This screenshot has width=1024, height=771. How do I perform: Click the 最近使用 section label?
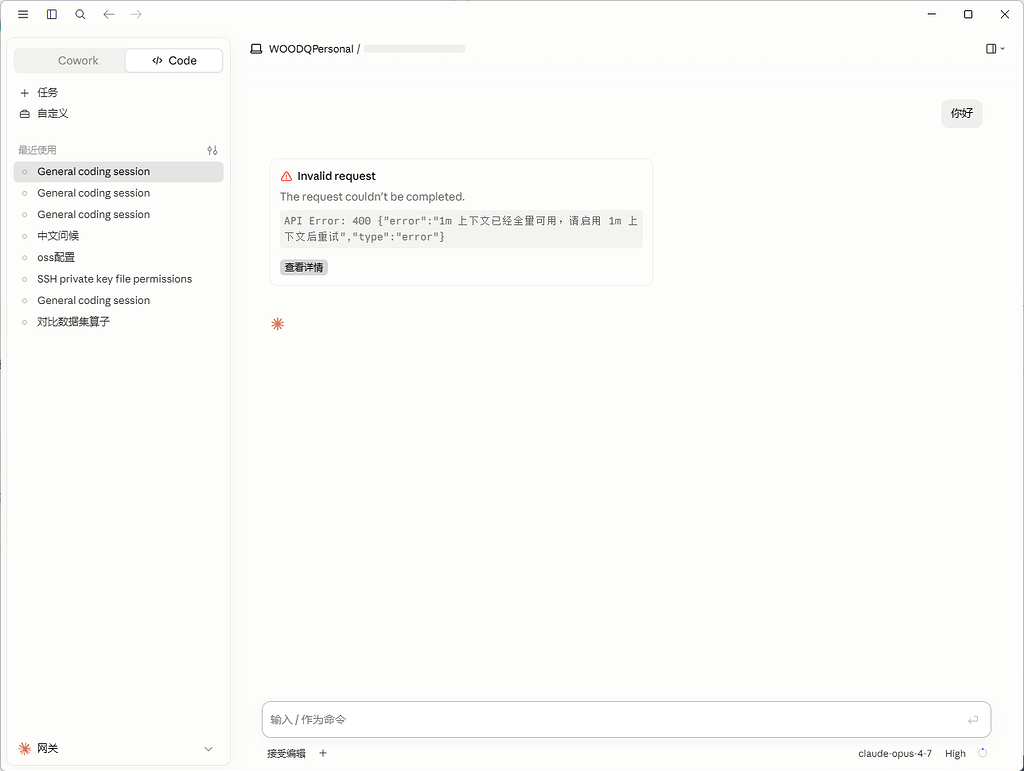(x=37, y=150)
